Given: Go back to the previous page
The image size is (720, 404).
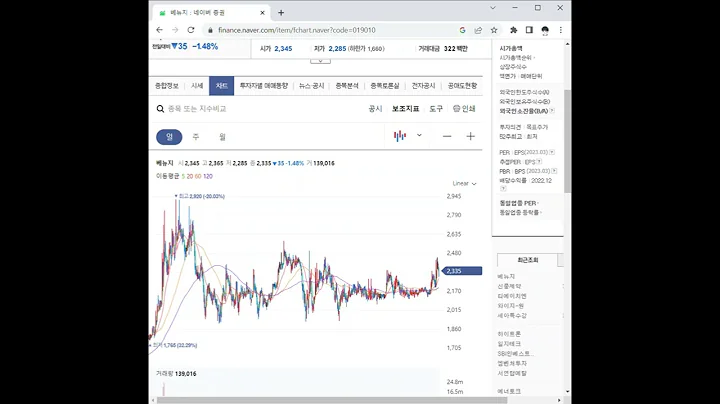Looking at the screenshot, I should 159,30.
